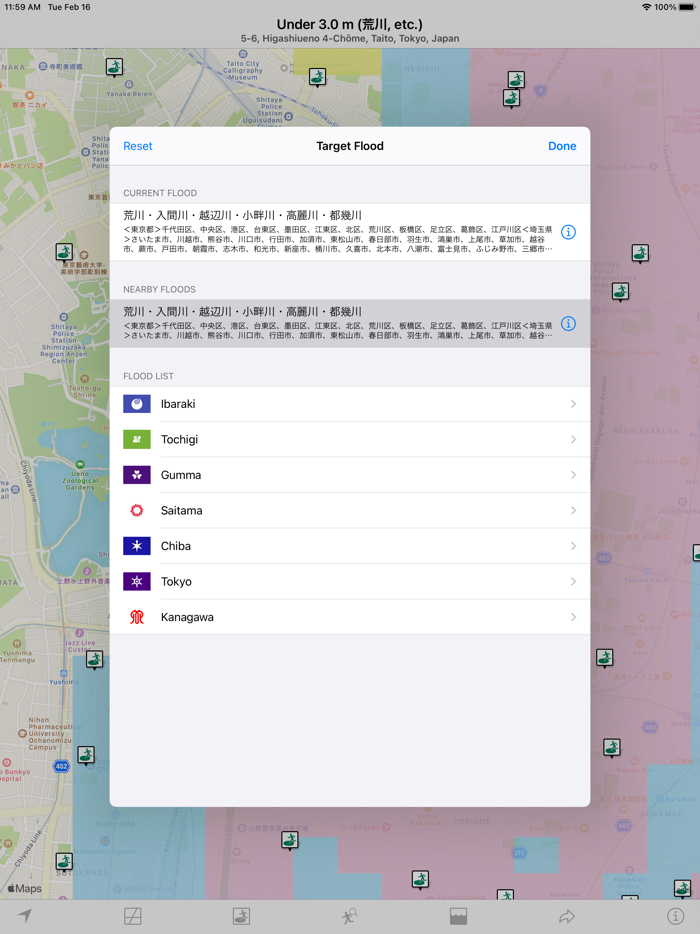This screenshot has width=700, height=934.
Task: Tap the battery indicator in status bar
Action: pos(687,7)
